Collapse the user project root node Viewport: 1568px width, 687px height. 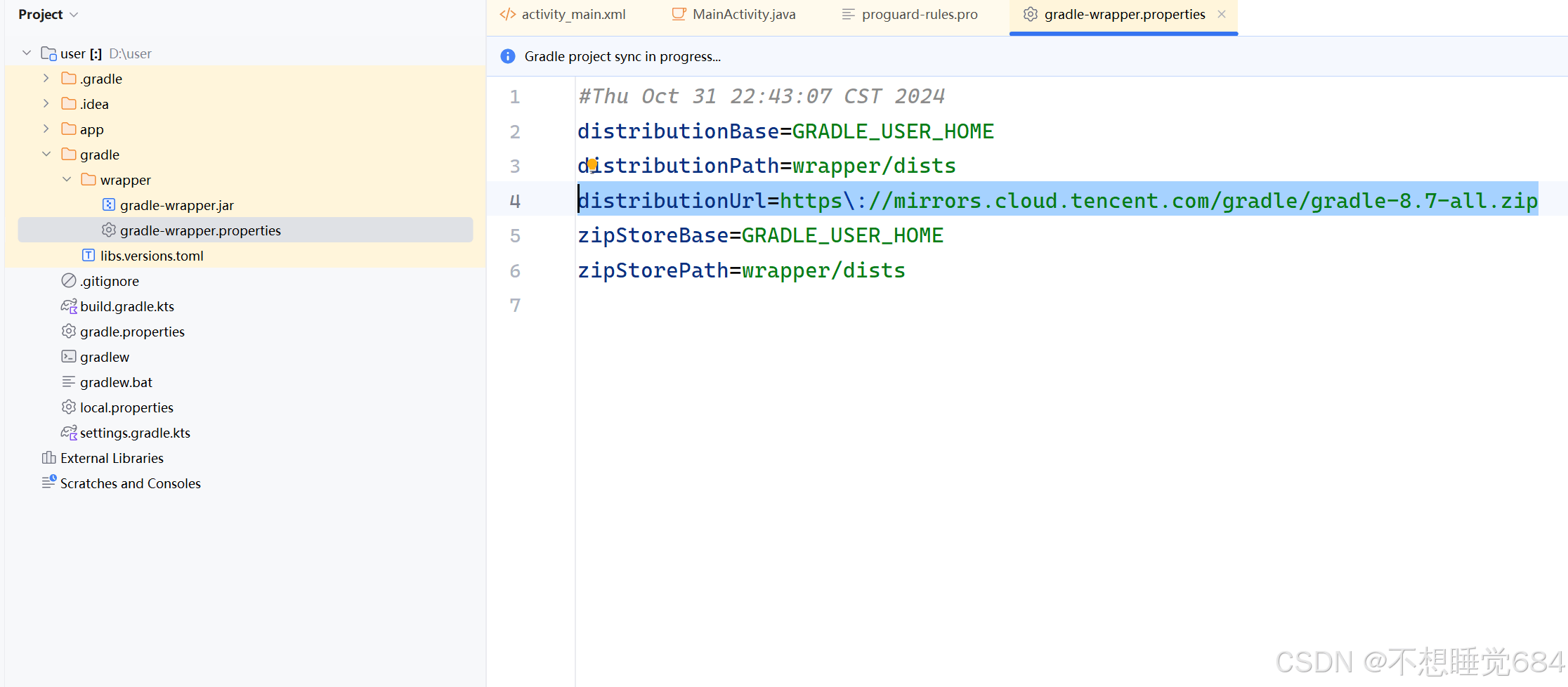tap(27, 53)
